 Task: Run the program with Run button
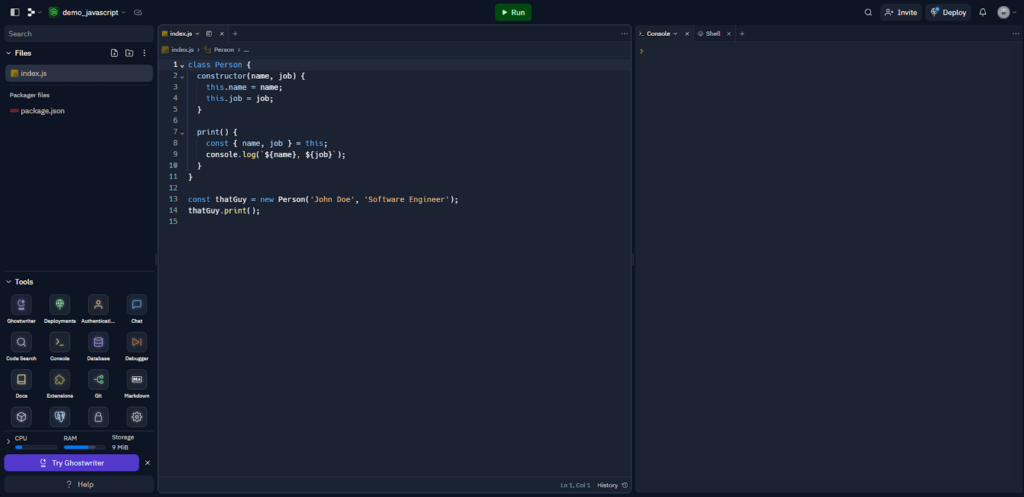(x=513, y=12)
